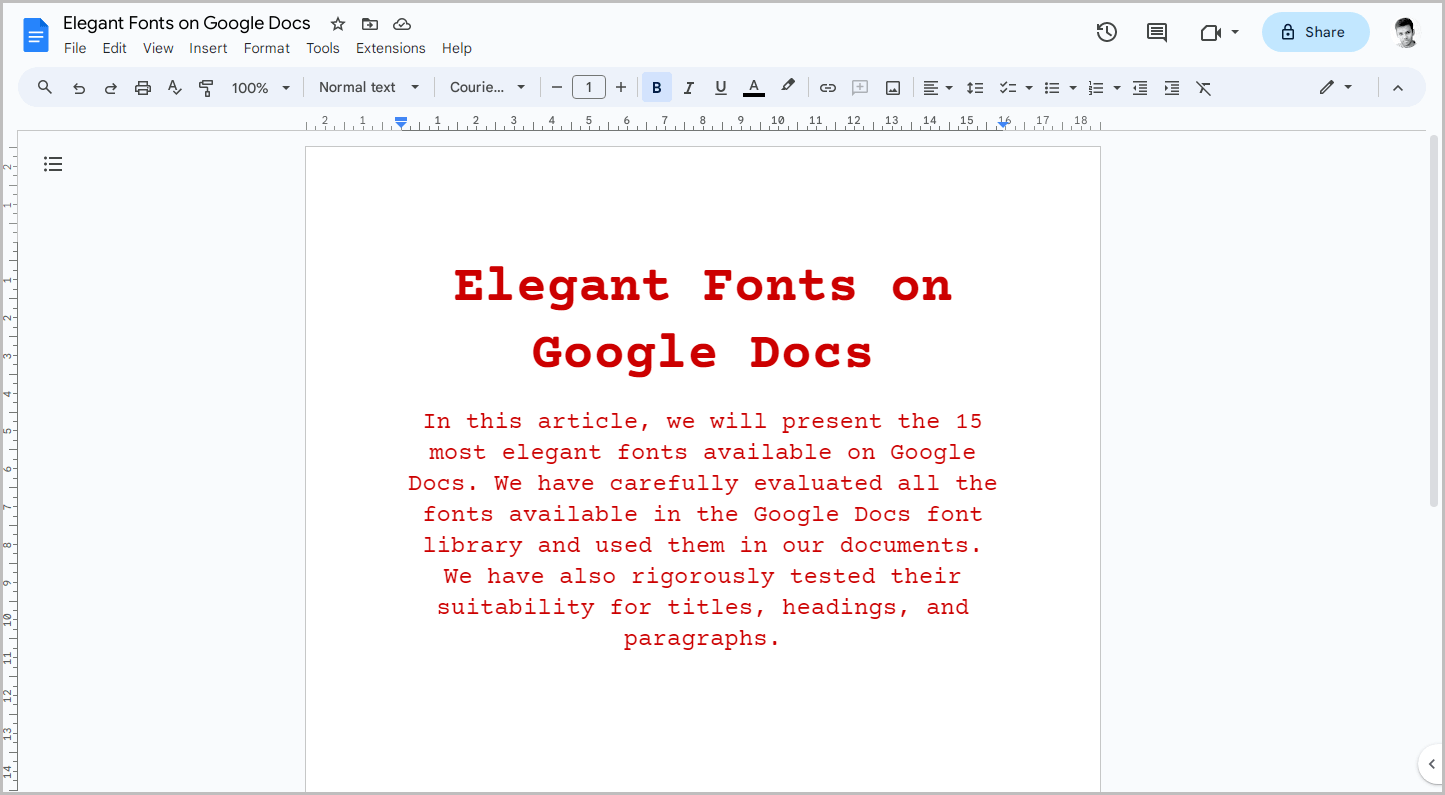The height and width of the screenshot is (795, 1445).
Task: Set the font size in the size field
Action: click(589, 87)
